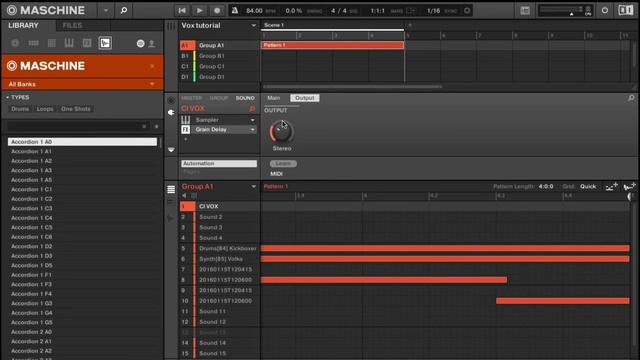Click the browser search text field
This screenshot has height=360, width=640.
tap(73, 127)
